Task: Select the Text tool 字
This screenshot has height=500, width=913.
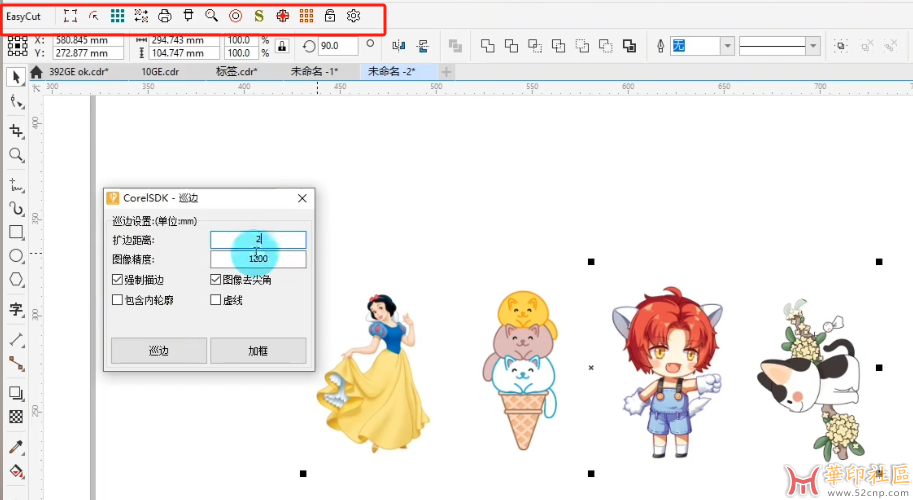Action: point(16,310)
